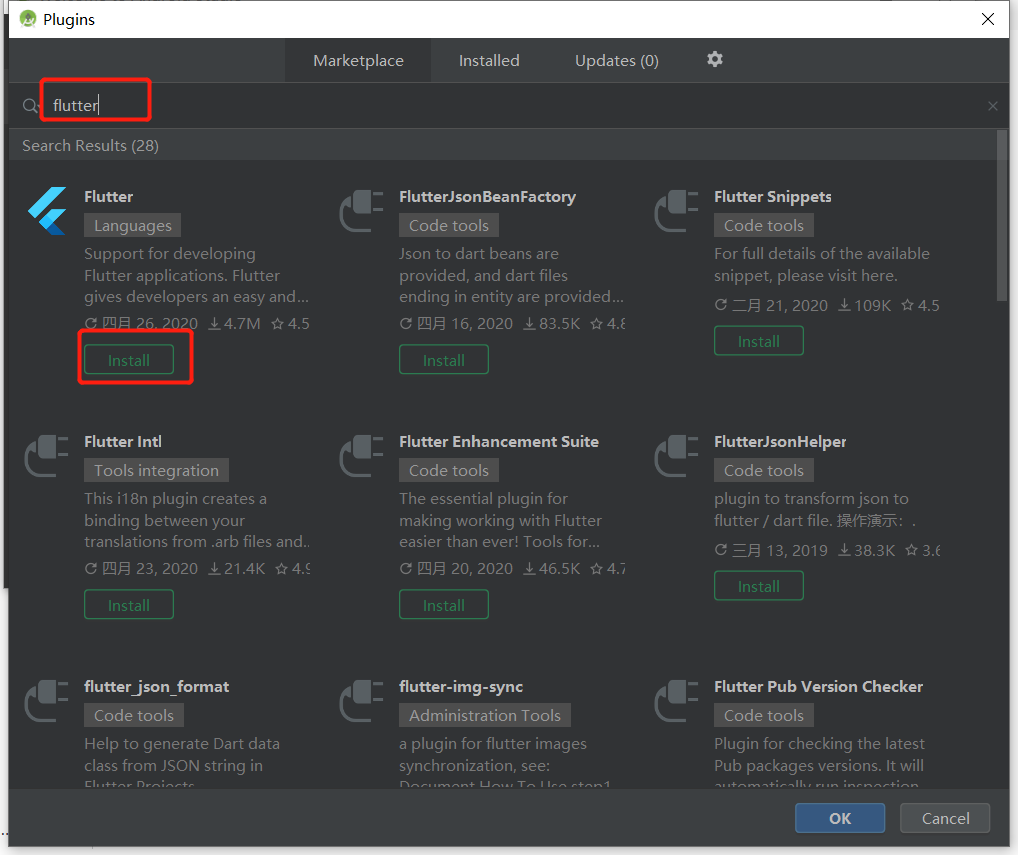The width and height of the screenshot is (1018, 855).
Task: Click the FlutterJsonBeanFactory plugin icon
Action: click(362, 211)
